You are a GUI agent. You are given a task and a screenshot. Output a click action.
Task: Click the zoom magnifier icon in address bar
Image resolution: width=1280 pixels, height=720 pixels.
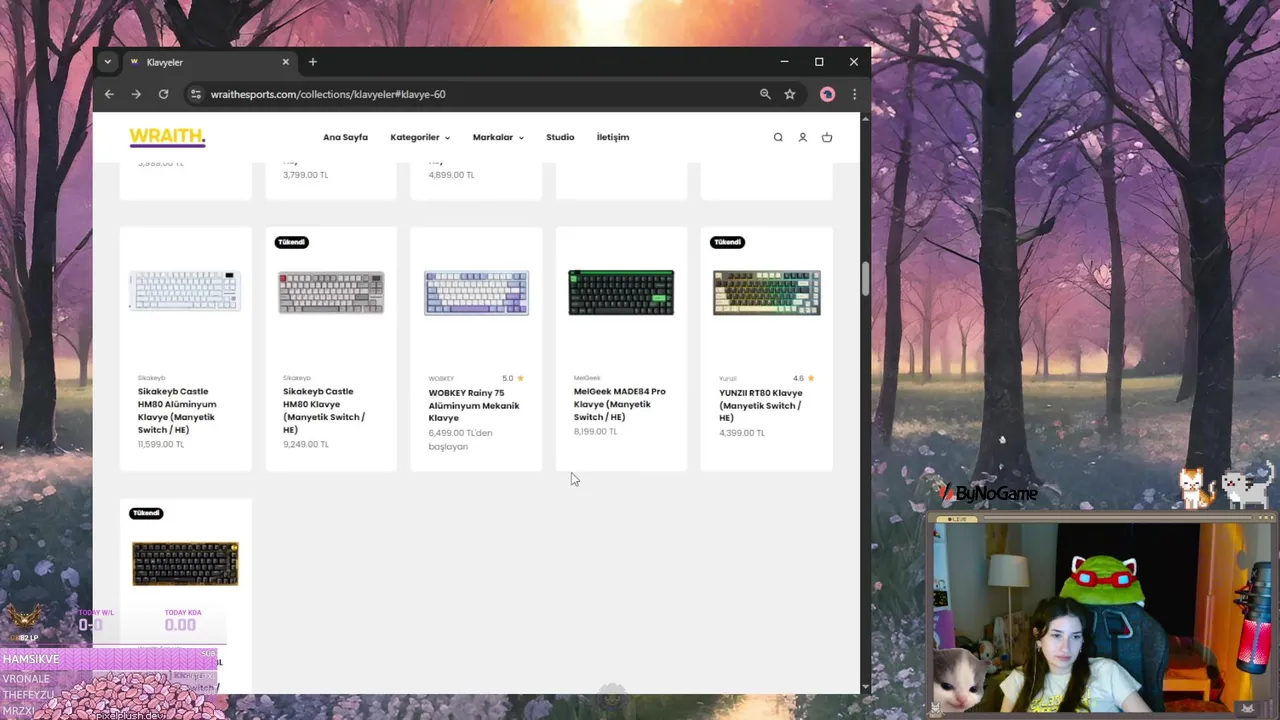[x=765, y=94]
